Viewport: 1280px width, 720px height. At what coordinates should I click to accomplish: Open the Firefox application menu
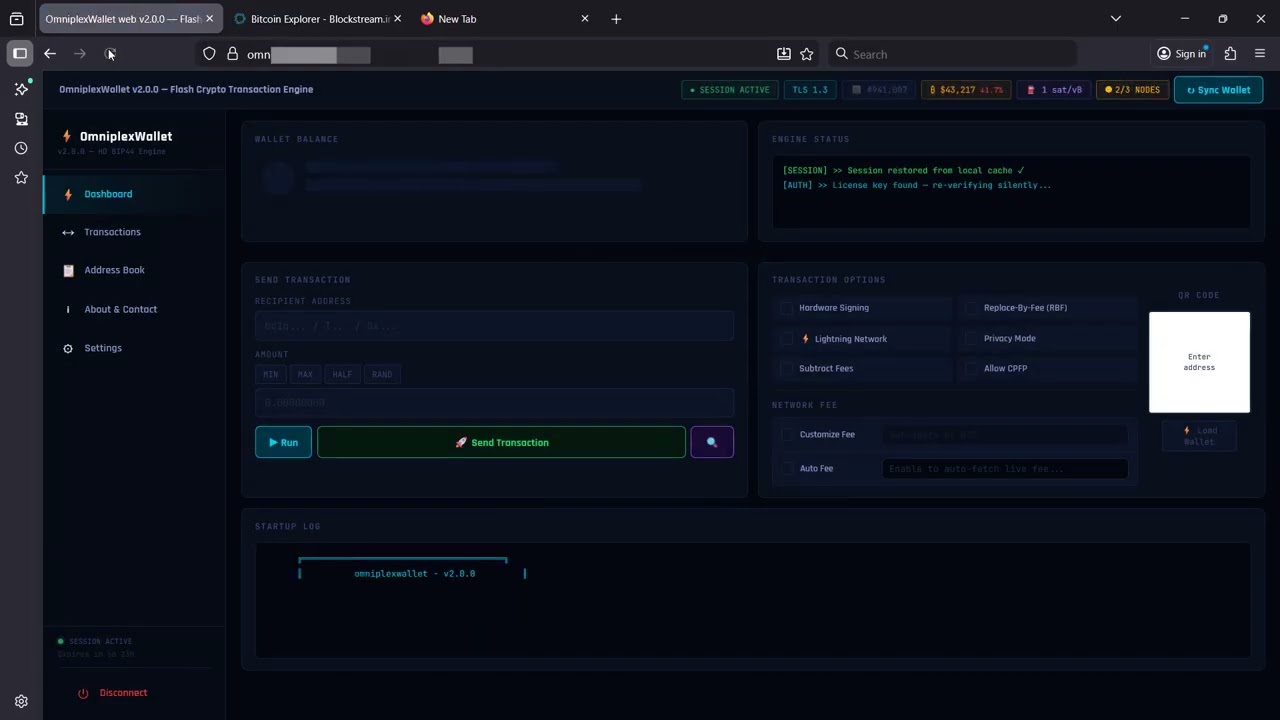(1260, 54)
